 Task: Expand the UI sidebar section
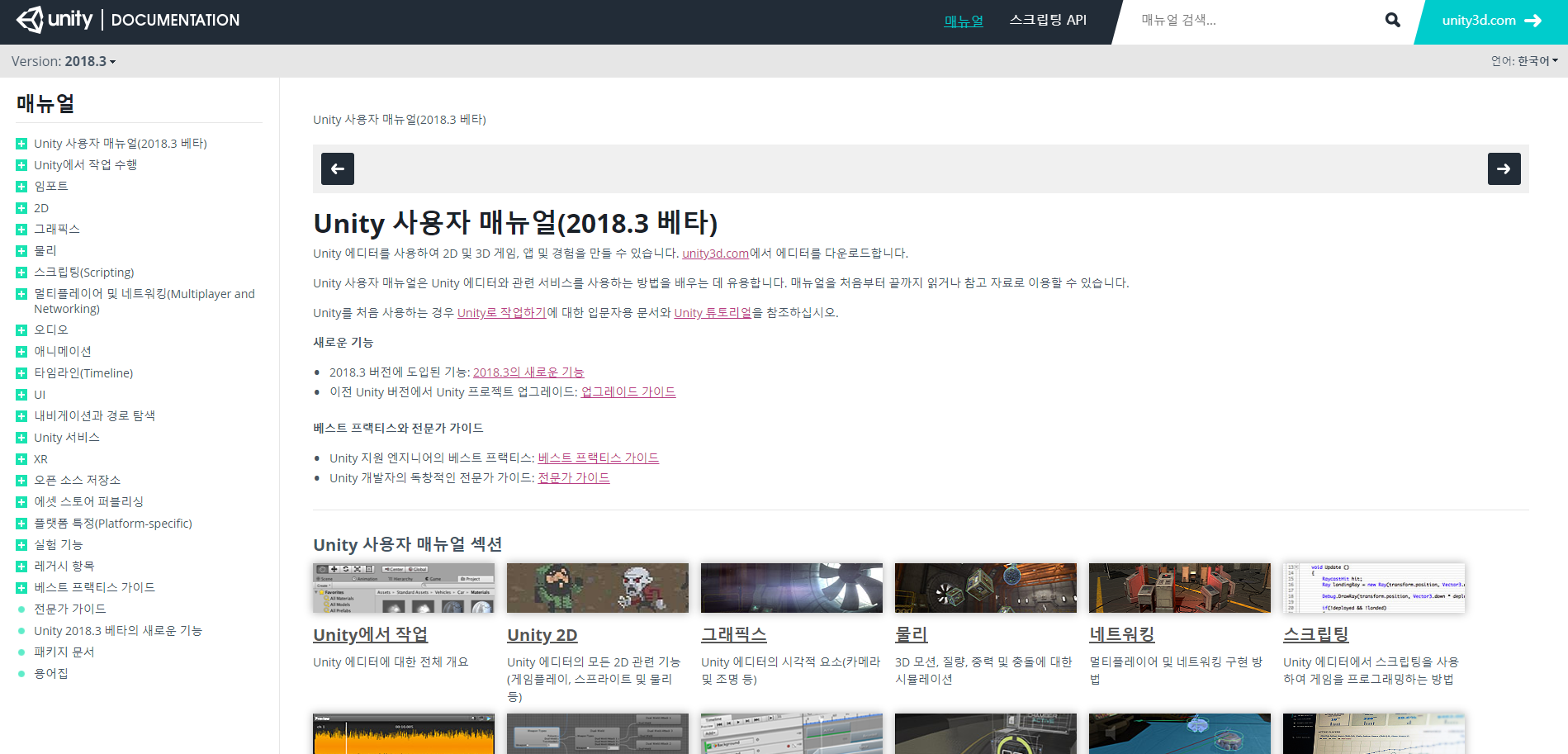tap(21, 395)
